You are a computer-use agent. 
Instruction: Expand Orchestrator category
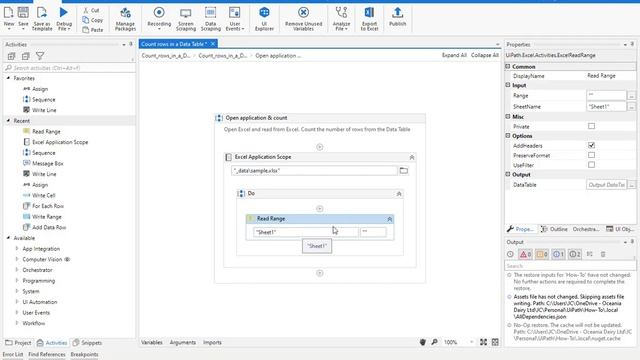pos(17,270)
